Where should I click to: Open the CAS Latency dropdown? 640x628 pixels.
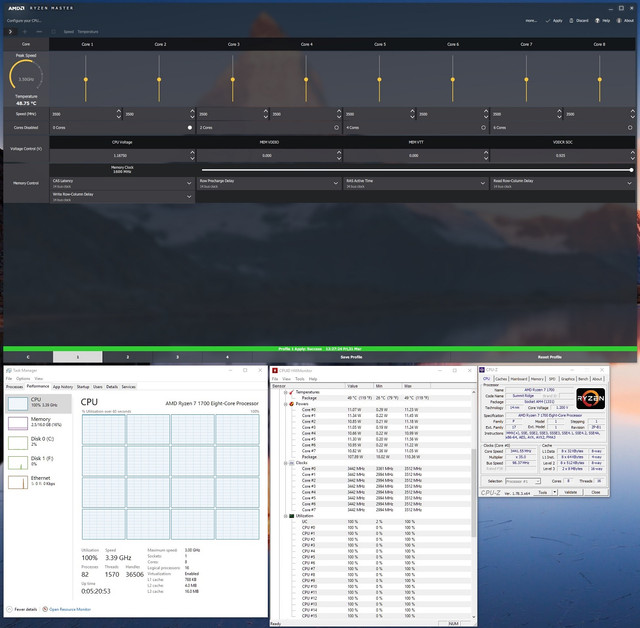(122, 183)
